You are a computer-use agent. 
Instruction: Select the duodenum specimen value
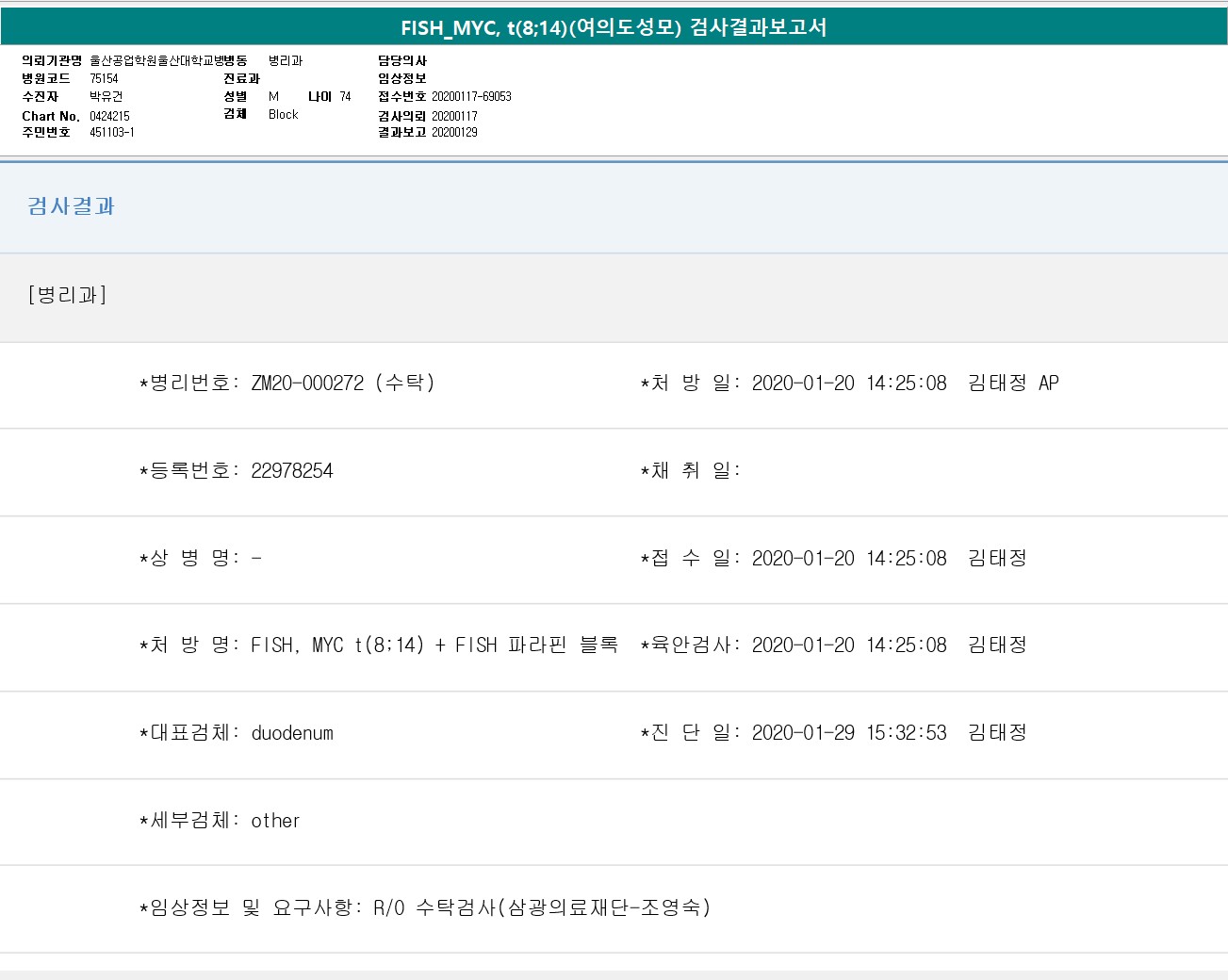[292, 732]
